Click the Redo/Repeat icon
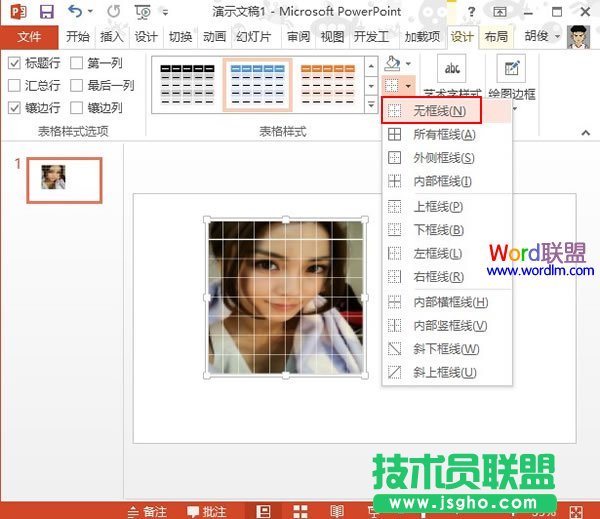 (114, 11)
